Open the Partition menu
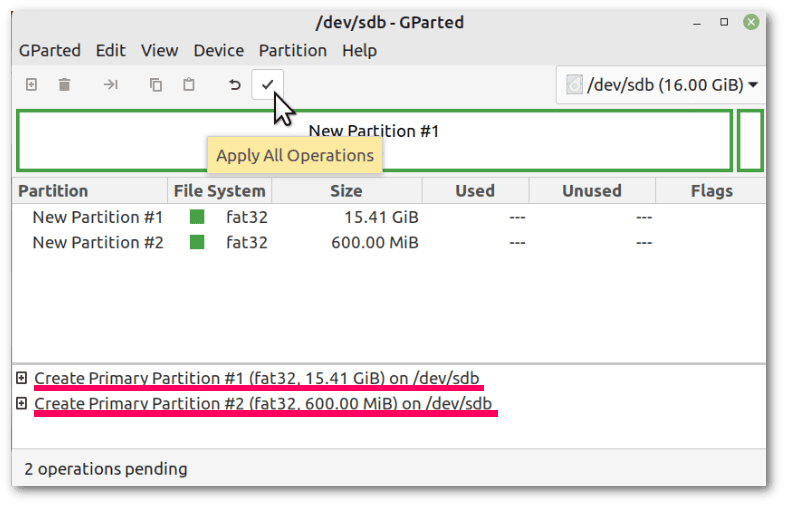The height and width of the screenshot is (505, 785). click(292, 51)
